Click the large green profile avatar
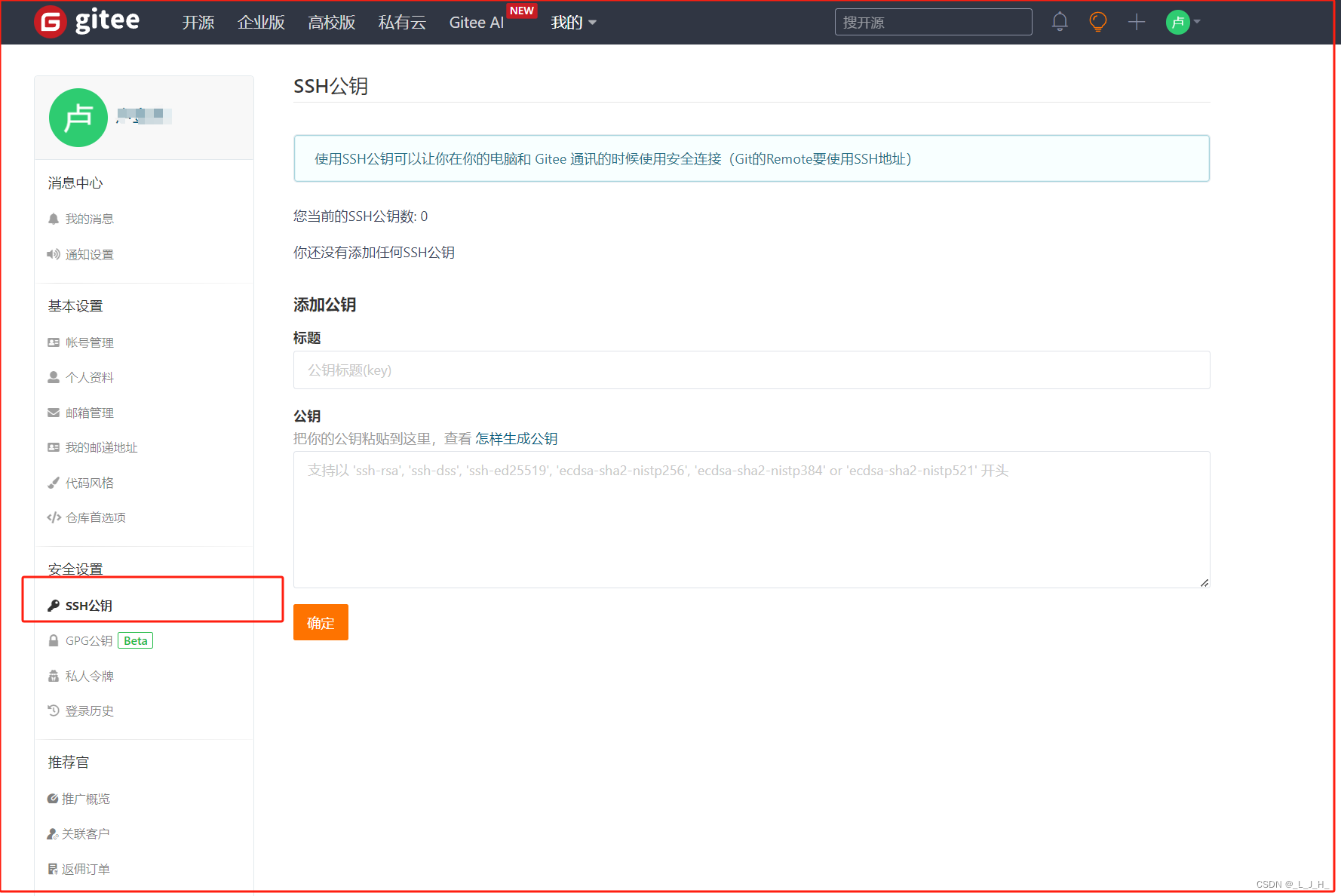 click(x=78, y=118)
